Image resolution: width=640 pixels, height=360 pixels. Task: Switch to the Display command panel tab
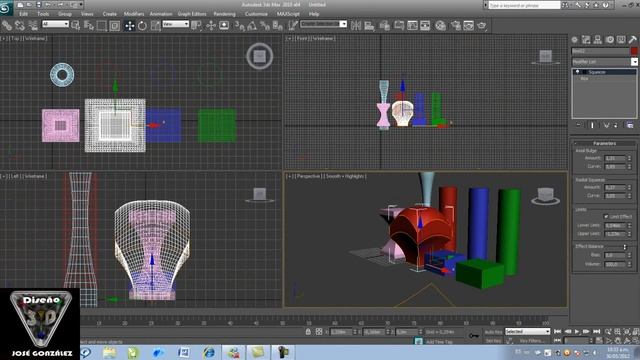point(621,40)
